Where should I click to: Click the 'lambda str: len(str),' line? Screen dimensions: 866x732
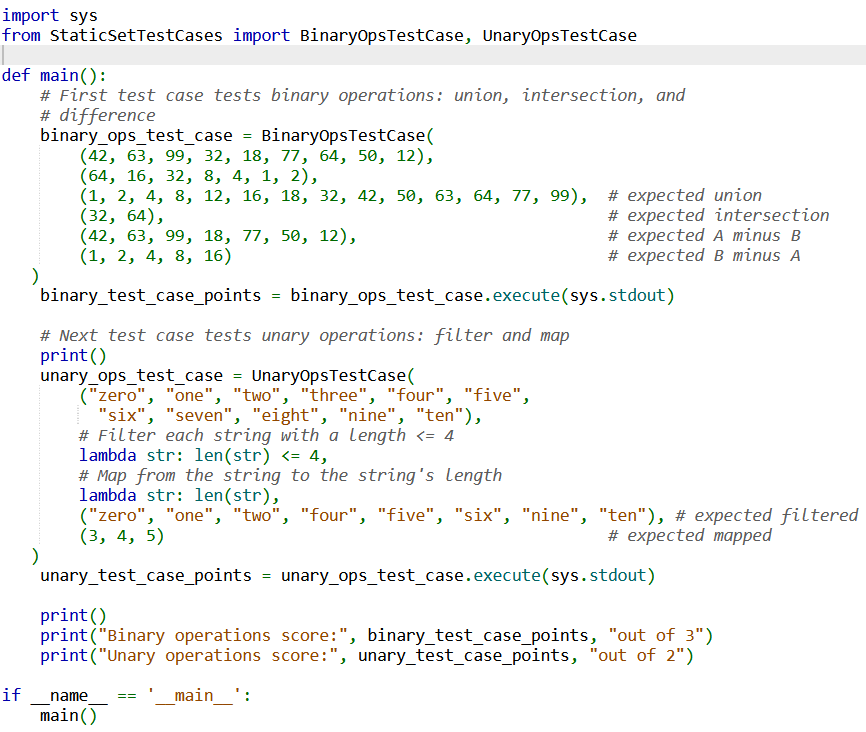click(179, 496)
